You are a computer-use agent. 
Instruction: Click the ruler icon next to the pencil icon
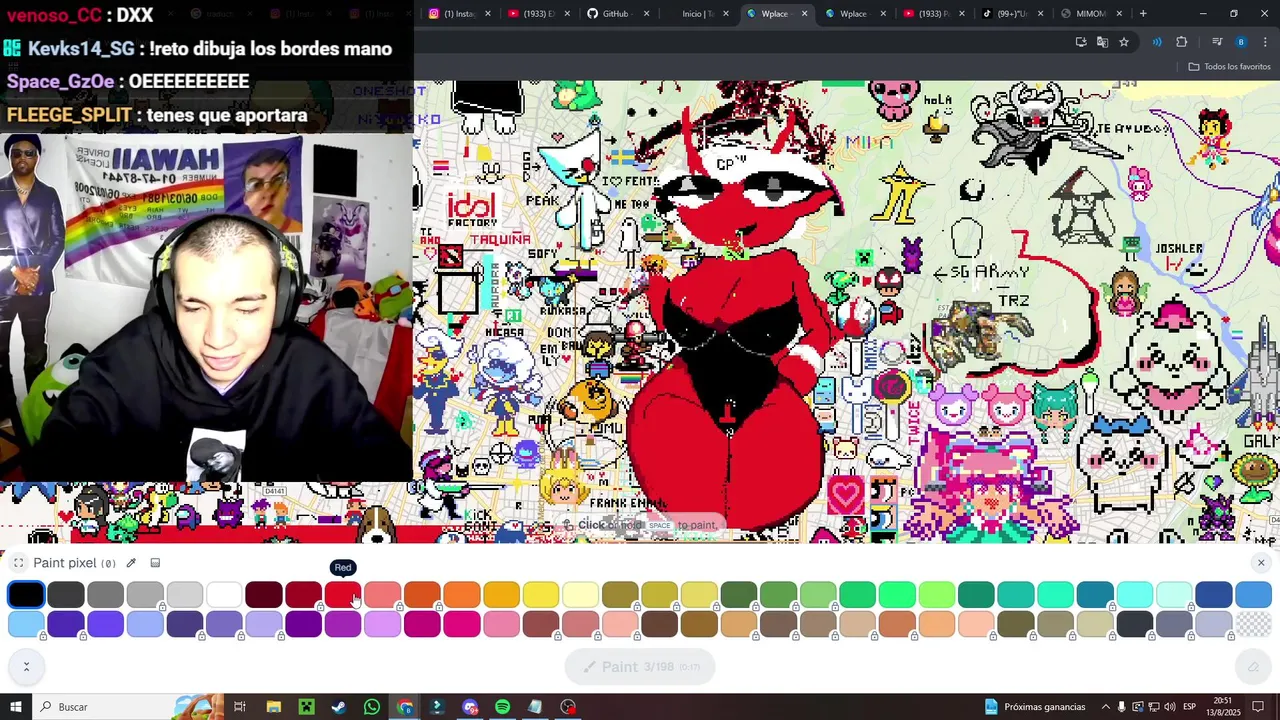point(155,563)
